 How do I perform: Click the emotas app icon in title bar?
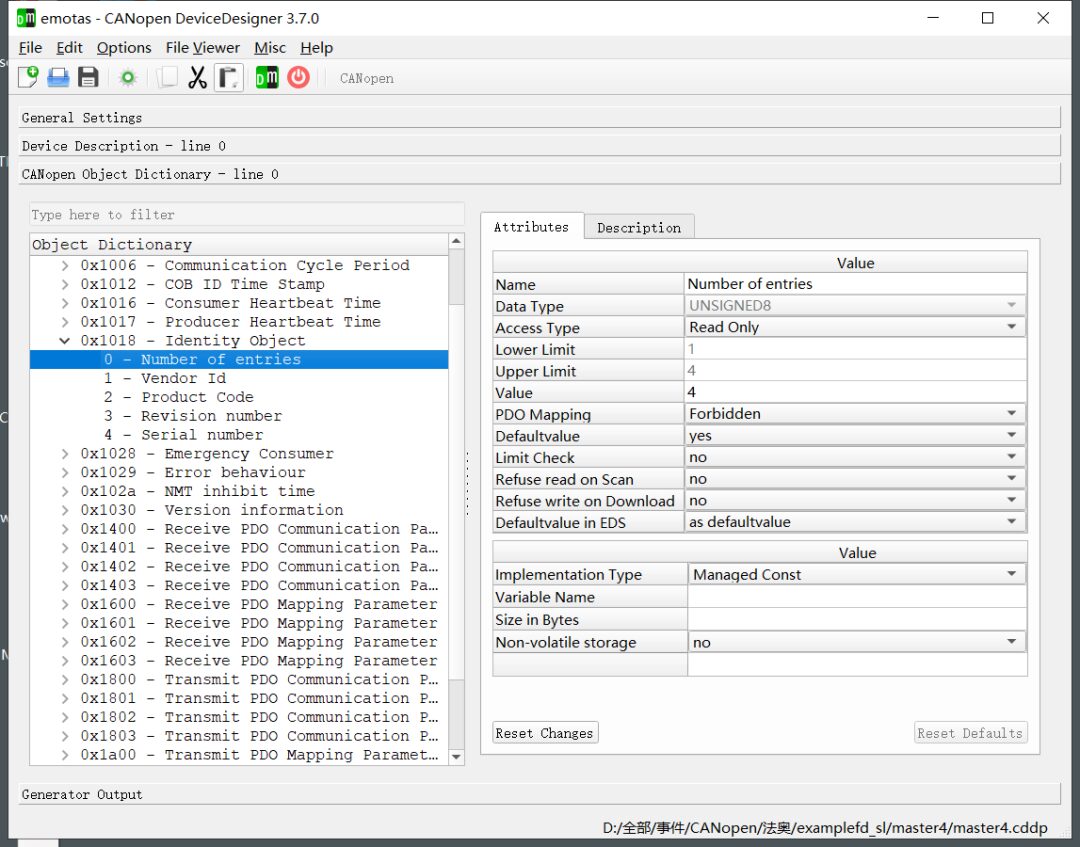pos(26,18)
